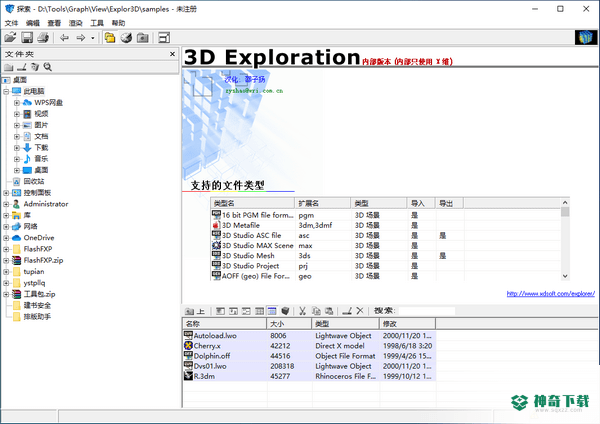Sort files by 大小 column header
Screen dimensions: 600x424
(289, 324)
